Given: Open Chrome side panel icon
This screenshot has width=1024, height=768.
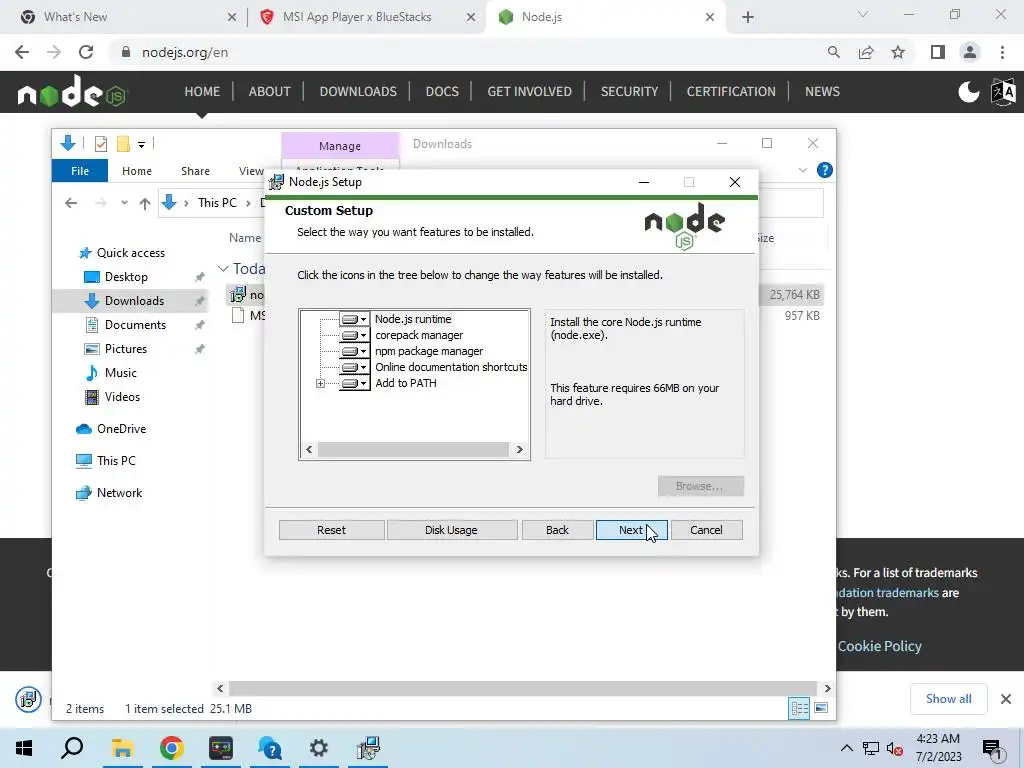Looking at the screenshot, I should click(x=938, y=52).
